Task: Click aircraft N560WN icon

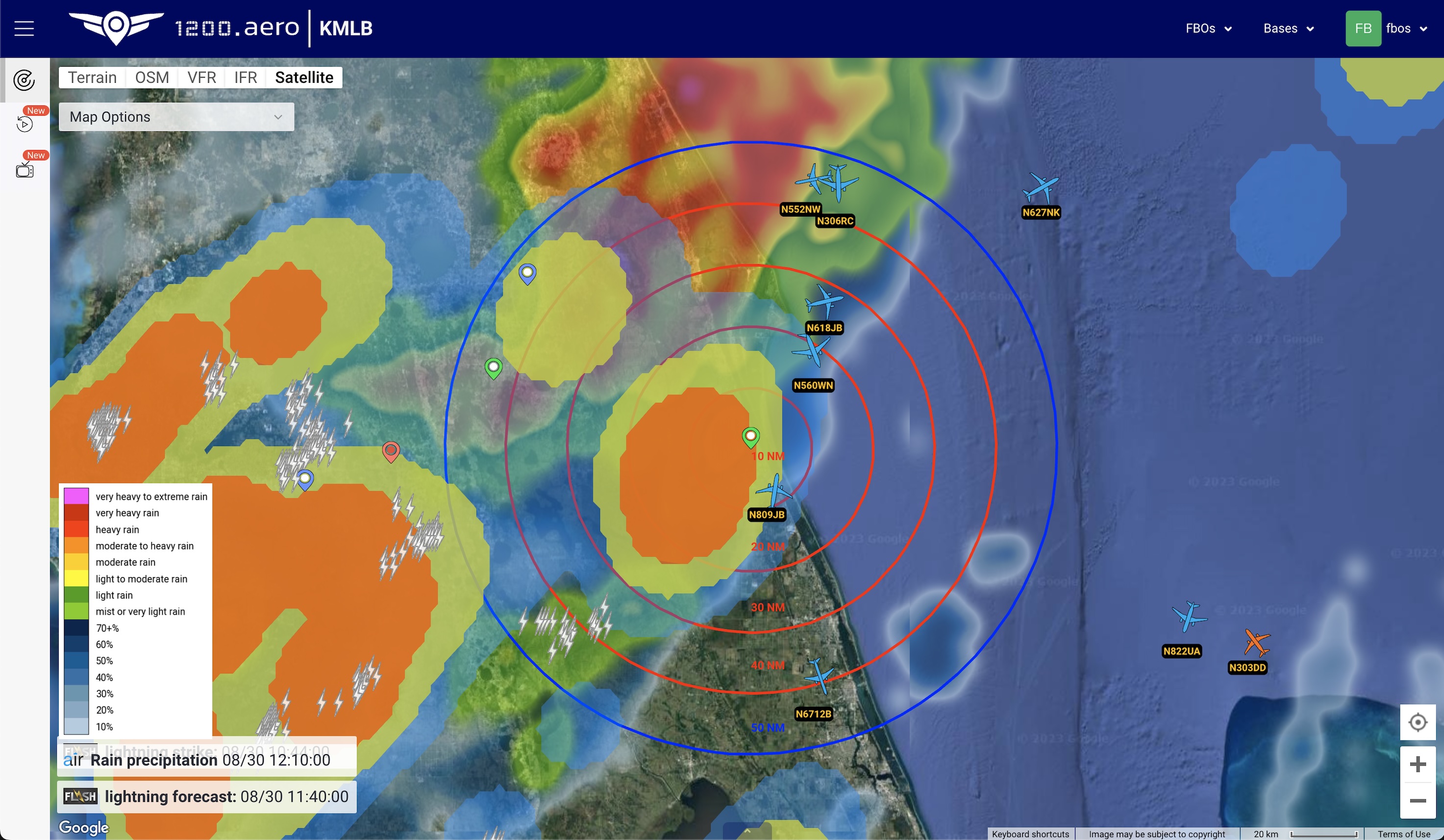Action: pos(811,349)
